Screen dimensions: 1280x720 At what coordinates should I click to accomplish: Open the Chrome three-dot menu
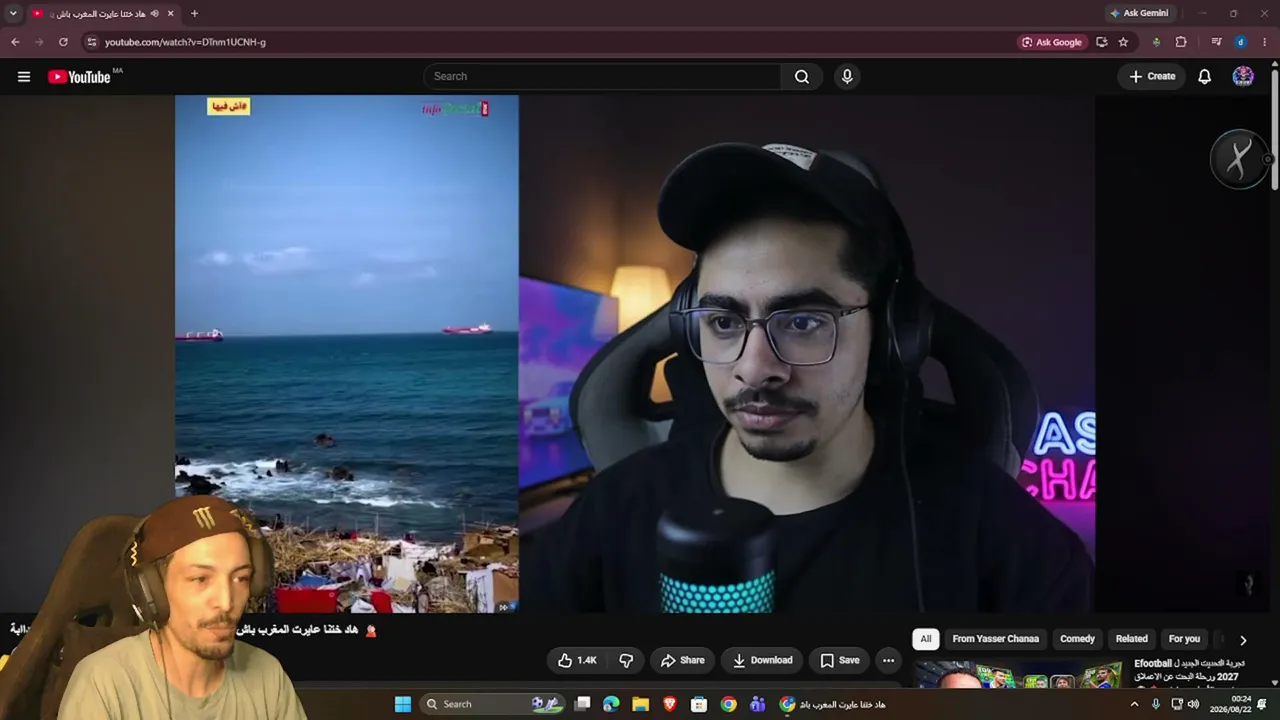click(1264, 42)
